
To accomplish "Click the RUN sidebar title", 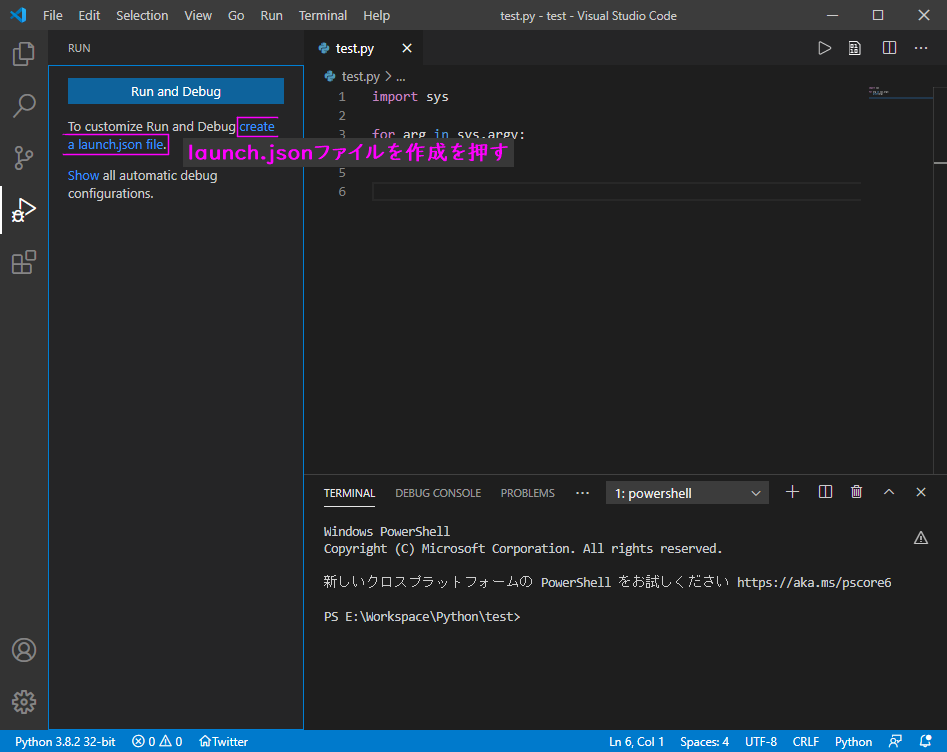I will click(79, 48).
